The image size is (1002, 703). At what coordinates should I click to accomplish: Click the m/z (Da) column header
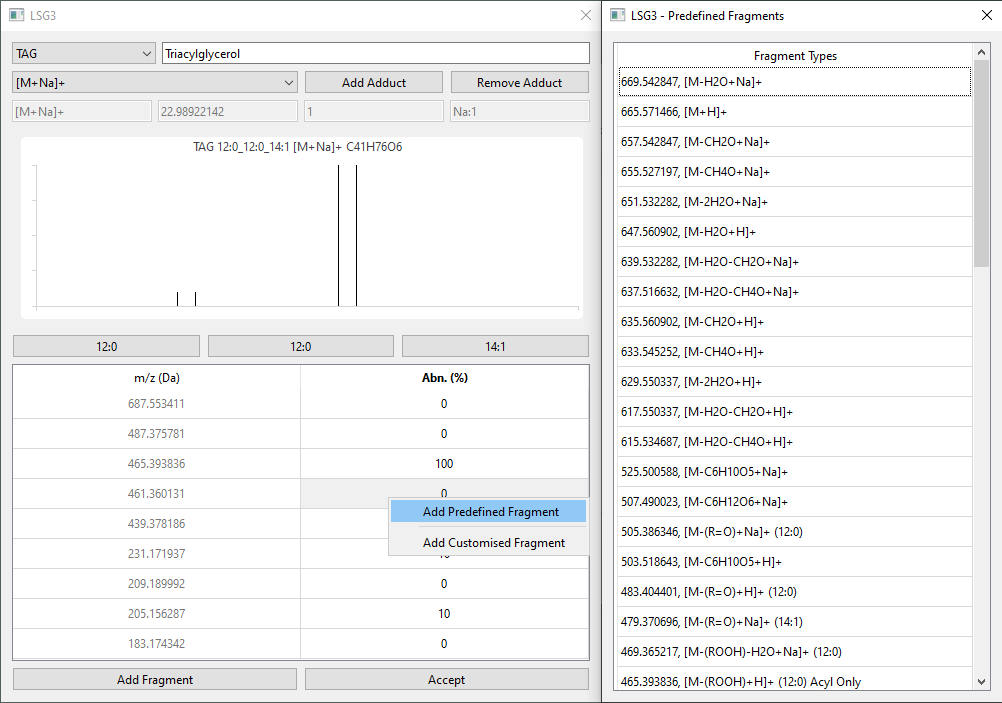tap(157, 378)
